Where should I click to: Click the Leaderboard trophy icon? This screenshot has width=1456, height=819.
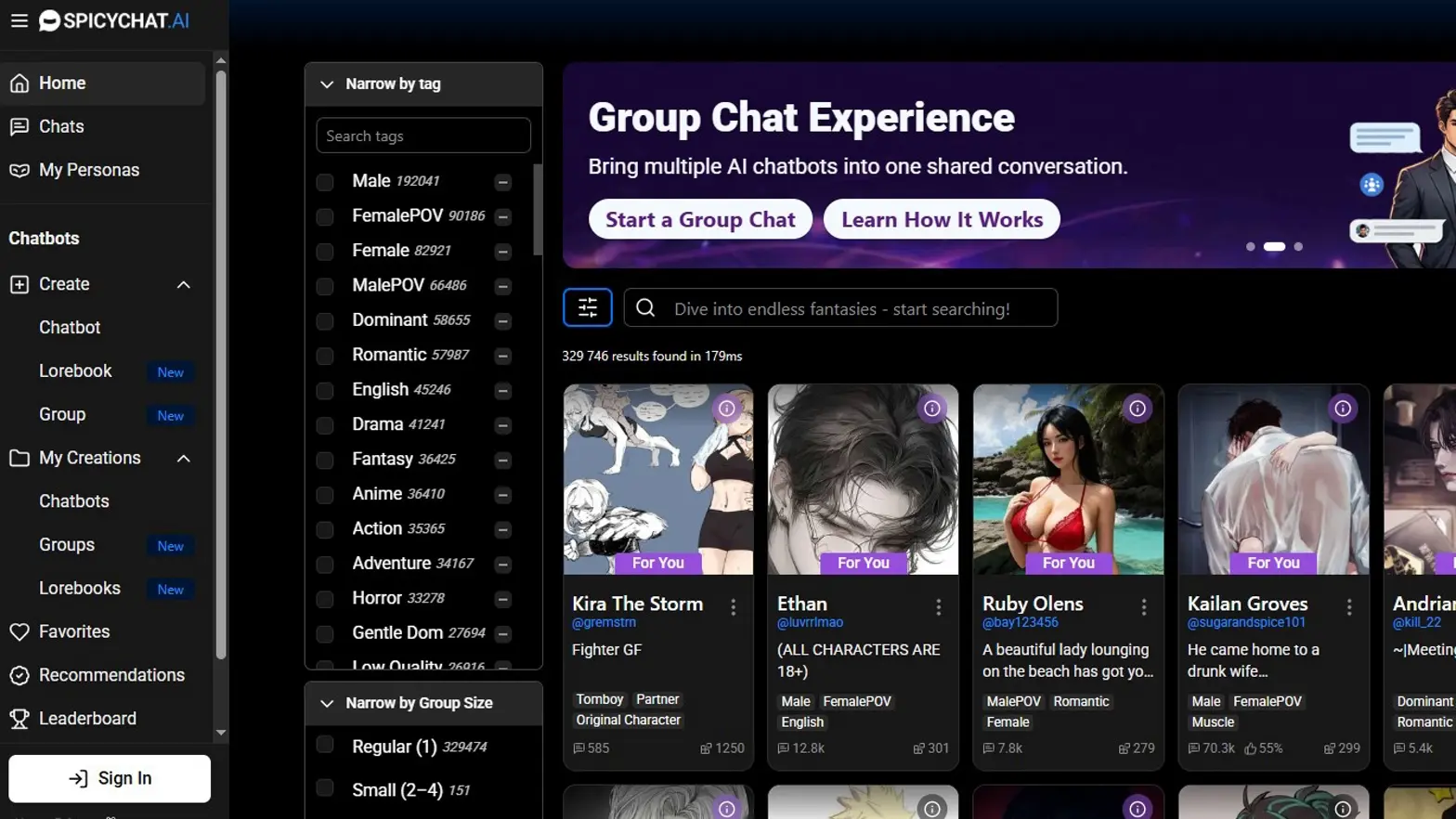[19, 719]
